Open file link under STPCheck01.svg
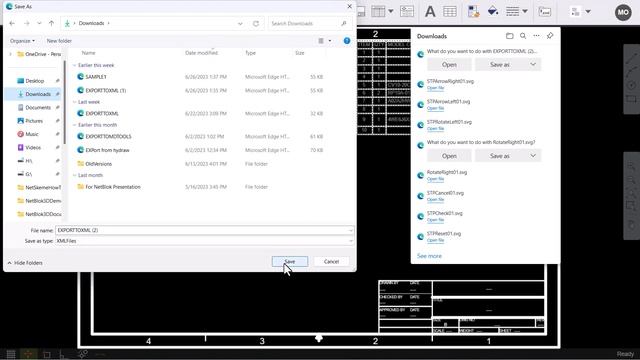Screen dimensions: 640x360 [435, 220]
